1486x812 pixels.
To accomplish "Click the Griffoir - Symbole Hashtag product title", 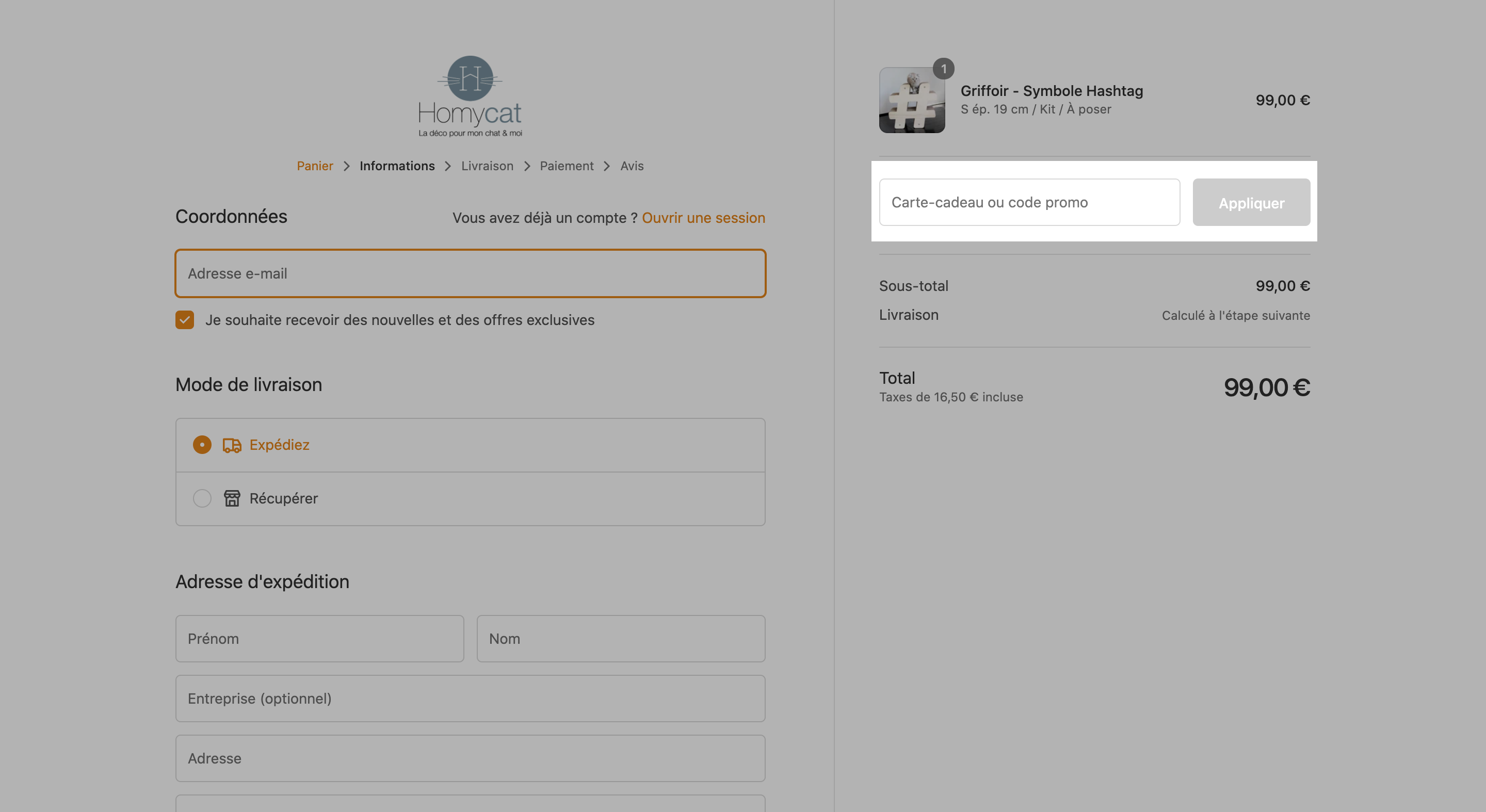I will point(1052,91).
